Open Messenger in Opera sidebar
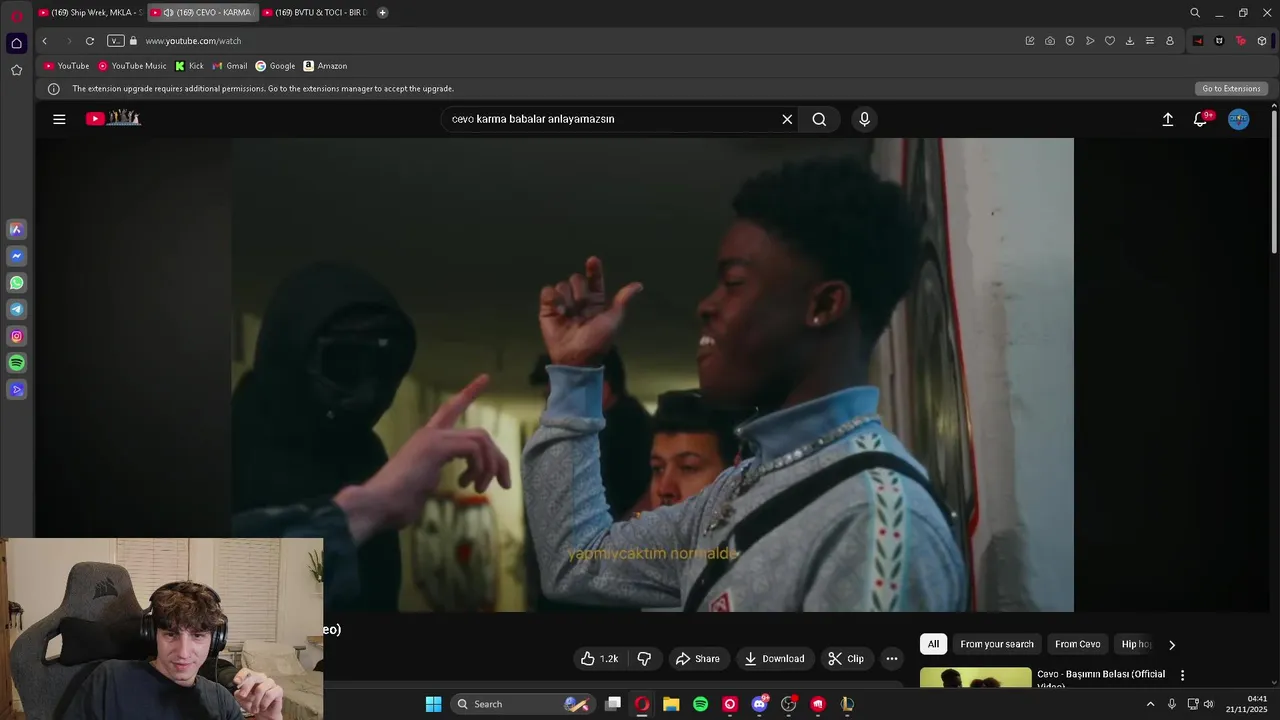 tap(16, 256)
